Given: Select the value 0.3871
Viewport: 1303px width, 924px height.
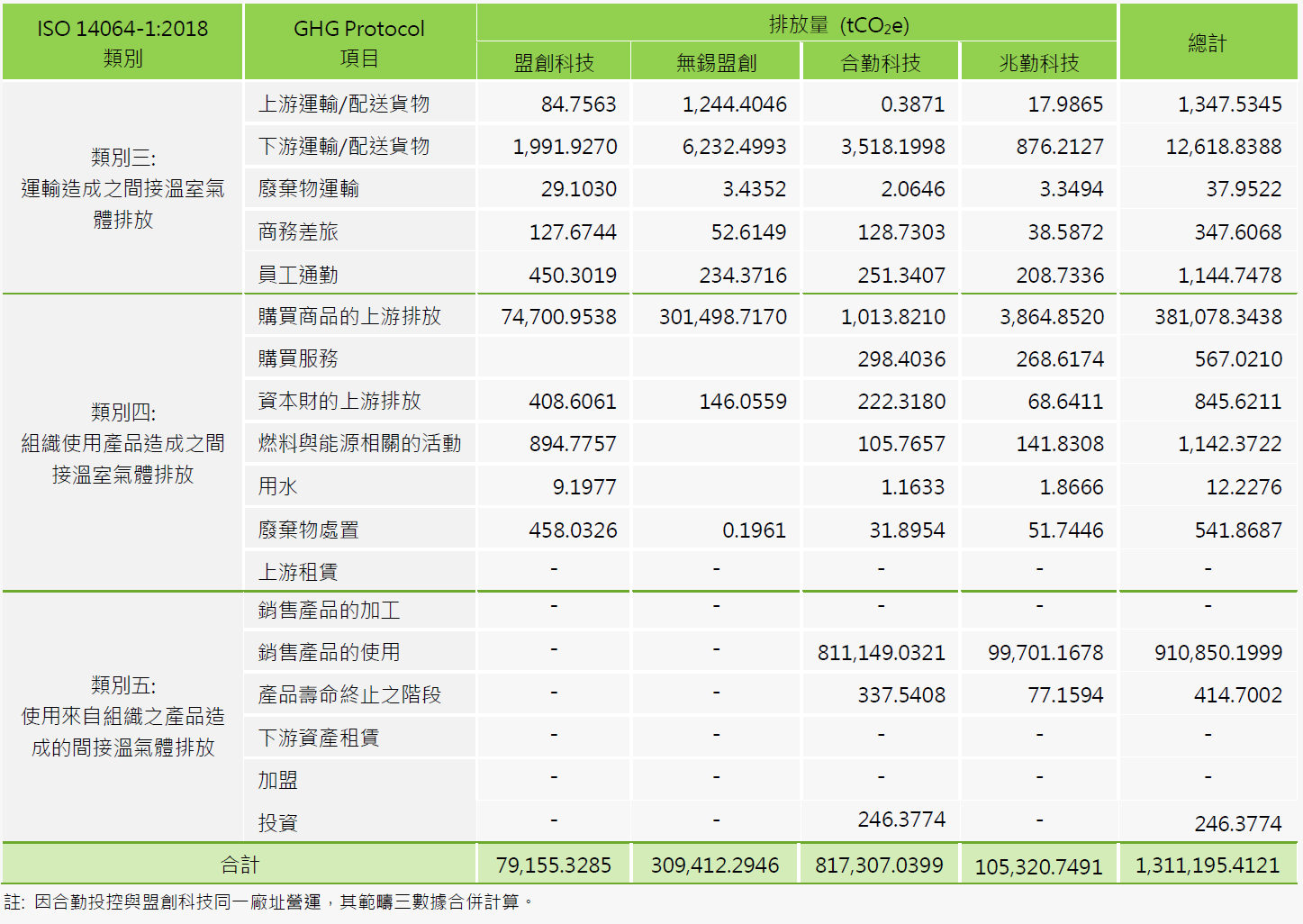Looking at the screenshot, I should [x=912, y=104].
